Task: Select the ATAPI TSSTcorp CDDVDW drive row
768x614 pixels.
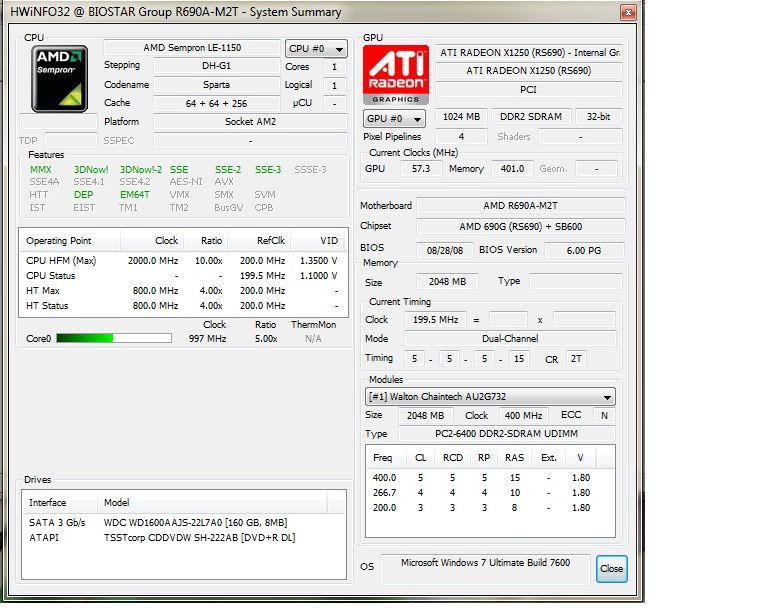Action: tap(184, 538)
